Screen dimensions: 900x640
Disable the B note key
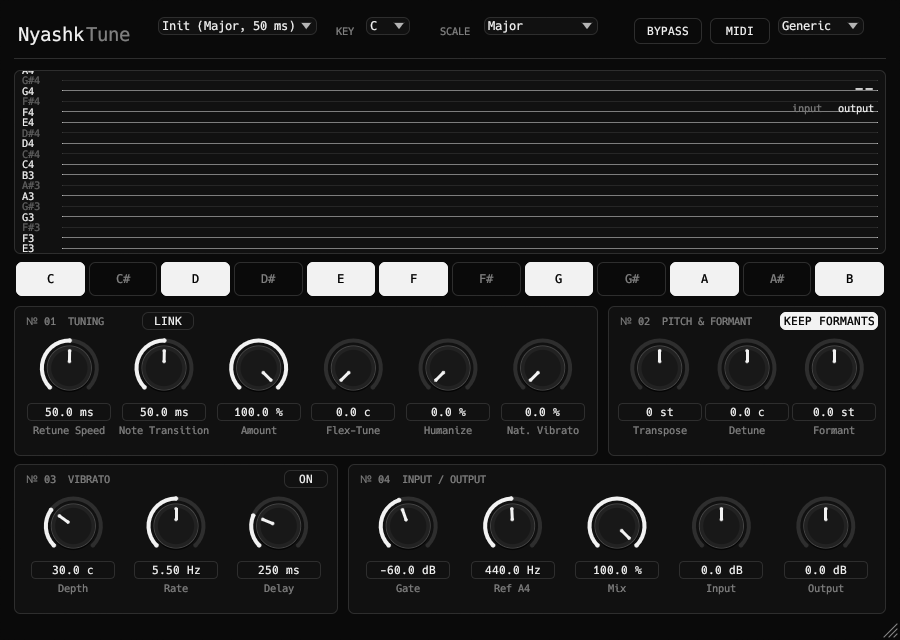[x=849, y=279]
